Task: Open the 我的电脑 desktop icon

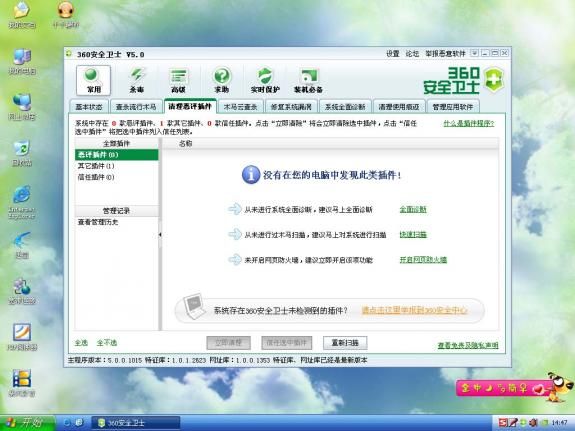Action: point(22,61)
